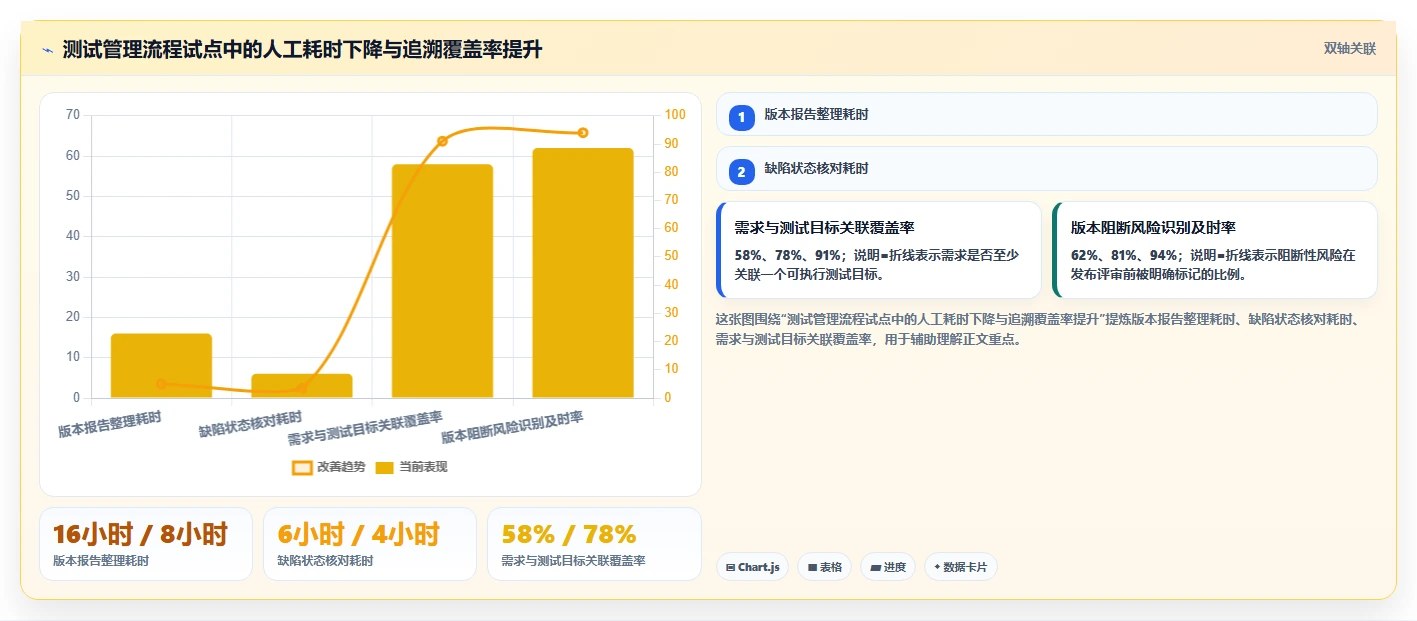Select the numbered badge 1 for 版本报告整理耗时
The width and height of the screenshot is (1417, 621).
[x=741, y=117]
